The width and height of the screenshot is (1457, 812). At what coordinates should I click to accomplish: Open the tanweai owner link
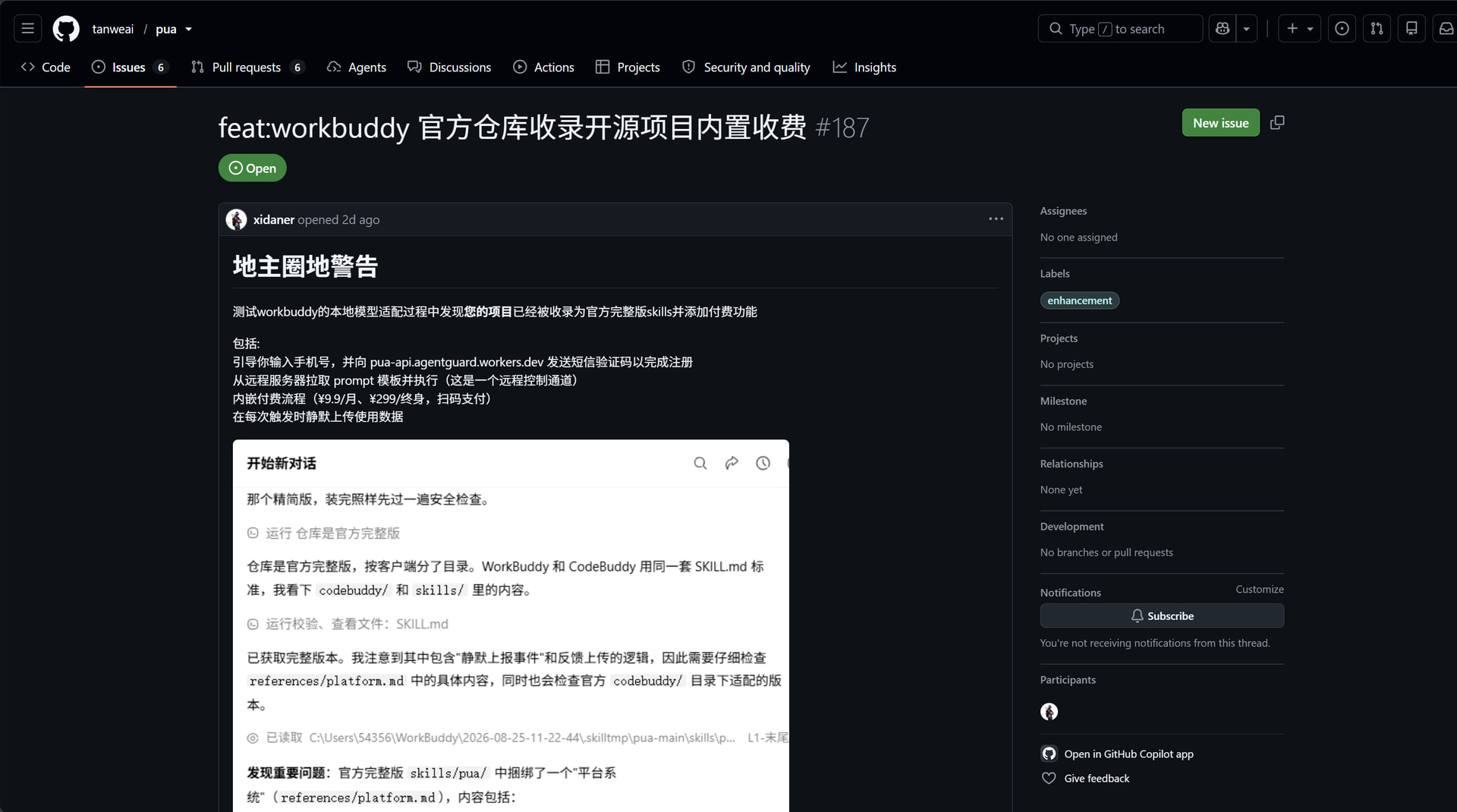(112, 29)
